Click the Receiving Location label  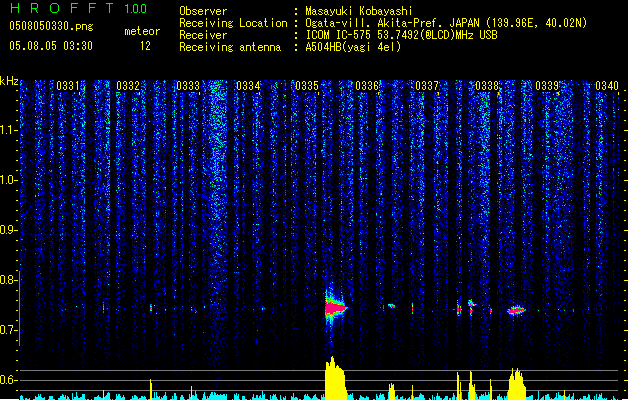point(233,23)
